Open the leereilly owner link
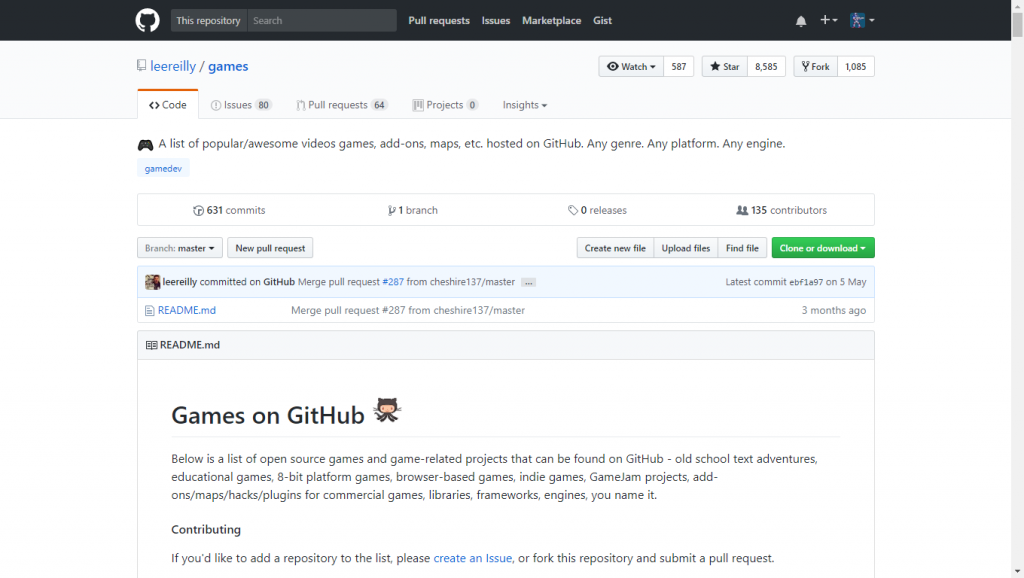This screenshot has width=1024, height=578. (x=173, y=66)
